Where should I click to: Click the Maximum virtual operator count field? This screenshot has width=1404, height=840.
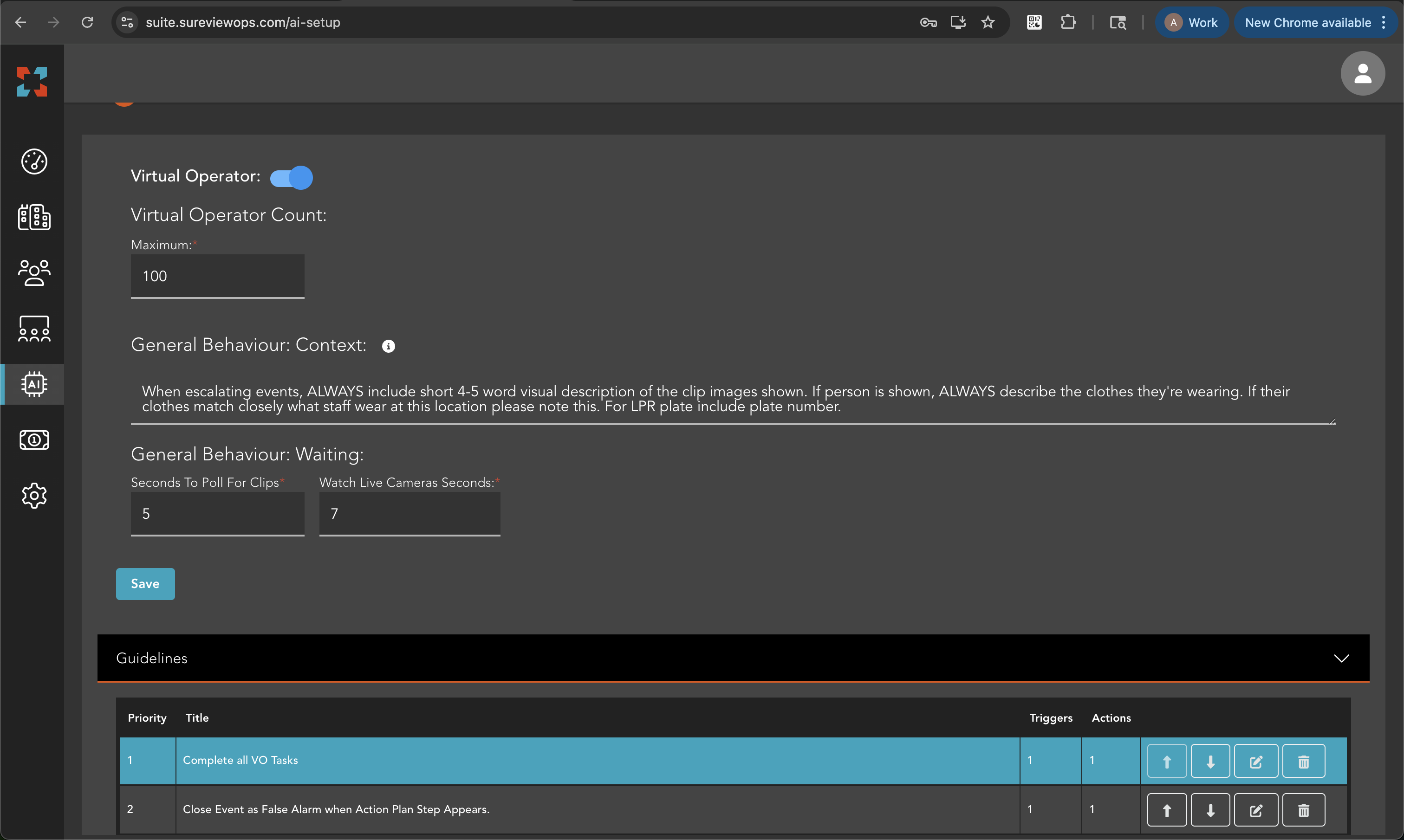pyautogui.click(x=217, y=276)
